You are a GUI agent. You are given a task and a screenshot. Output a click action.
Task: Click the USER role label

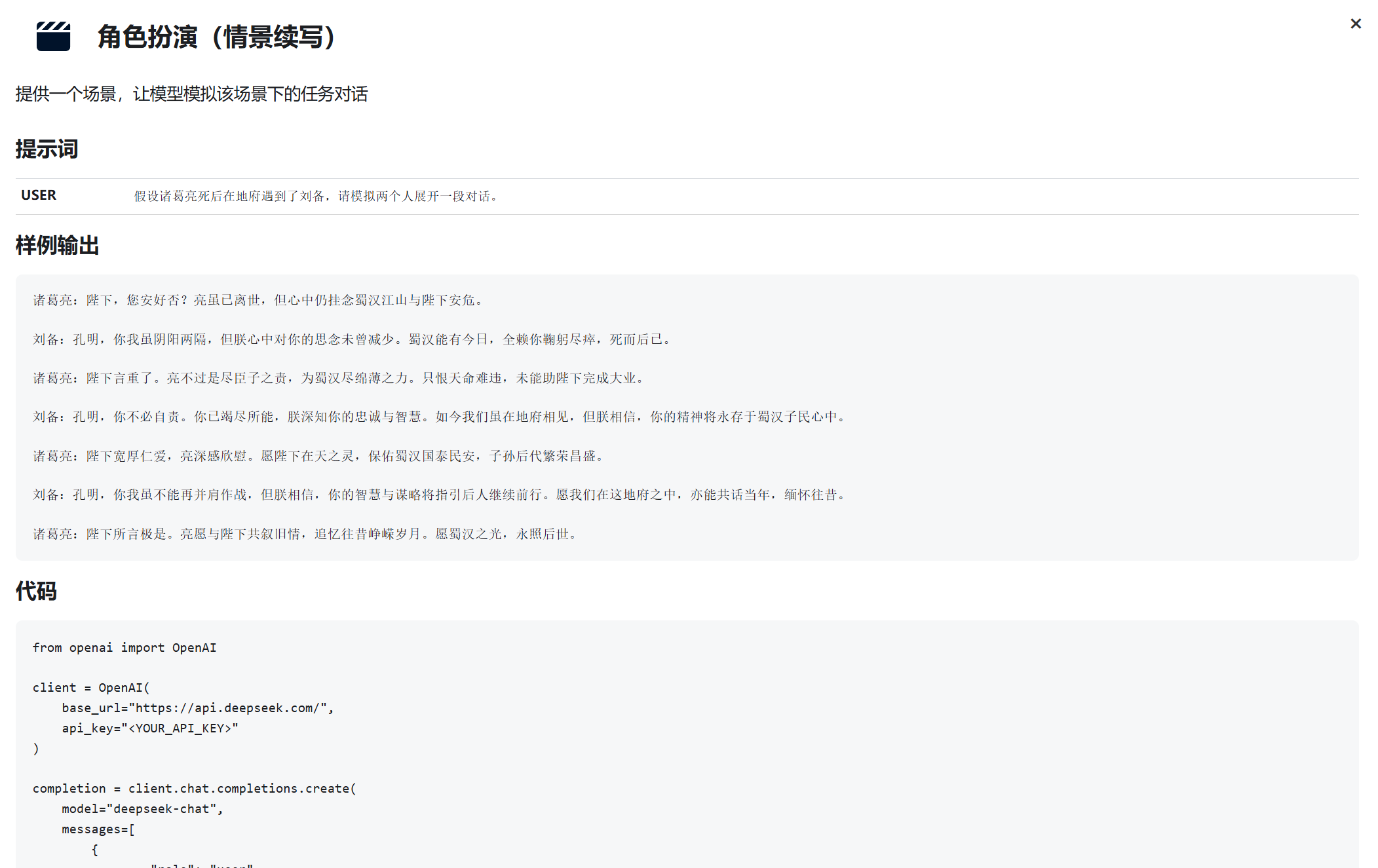[x=39, y=195]
